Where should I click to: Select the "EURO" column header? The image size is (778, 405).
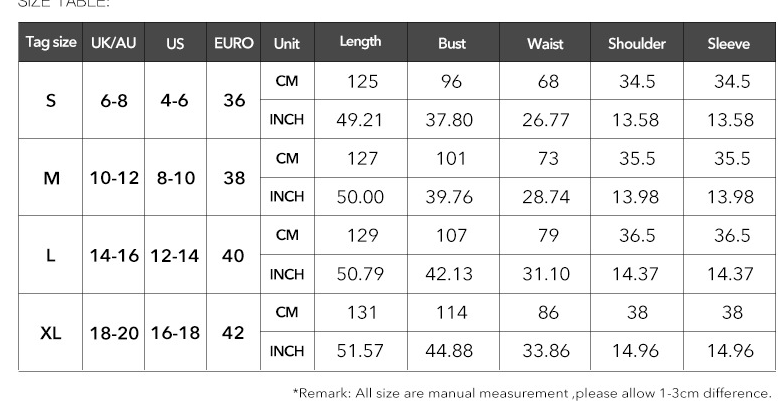[x=233, y=43]
